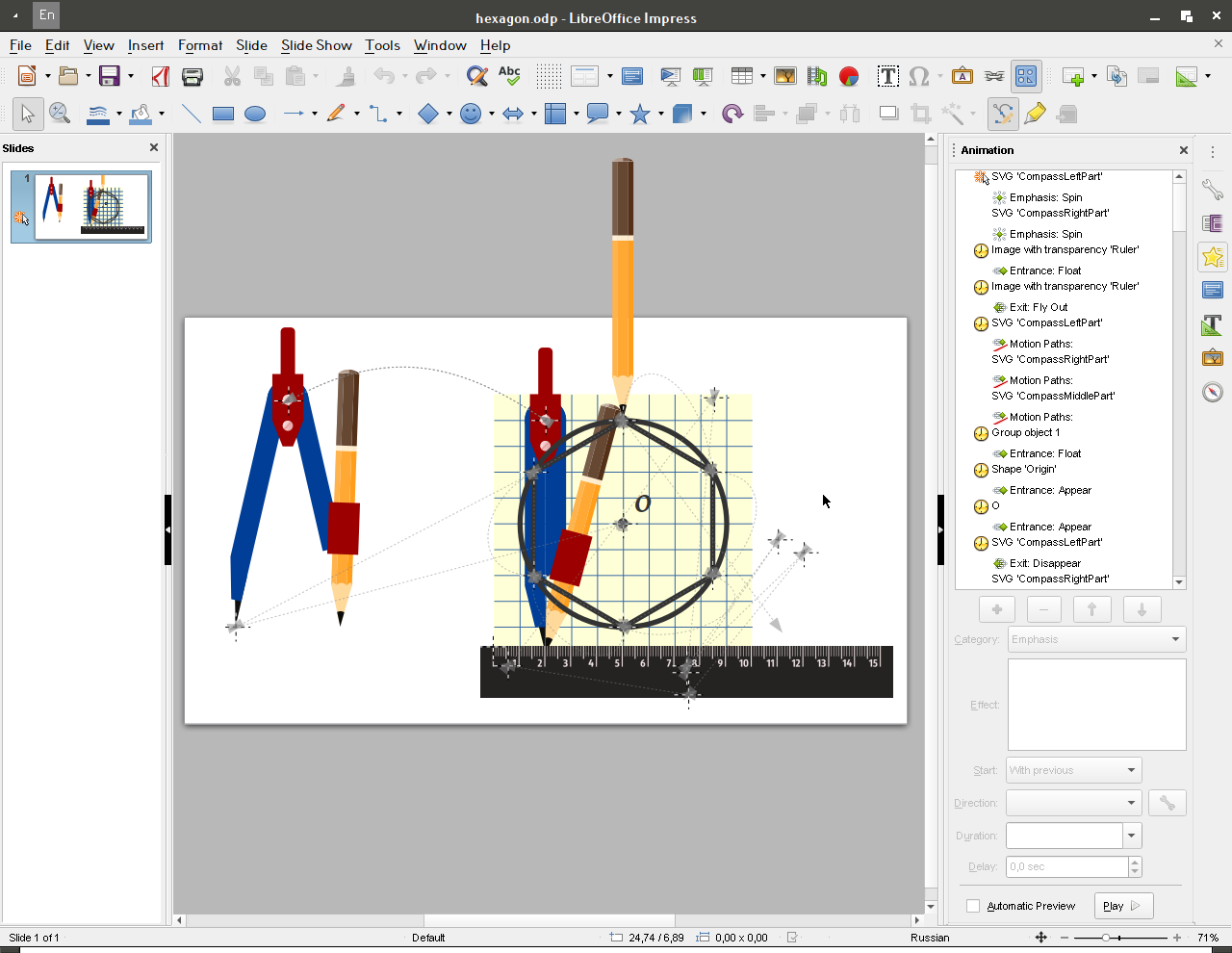Open the animation Direction combo box
The image size is (1232, 953).
[1073, 803]
